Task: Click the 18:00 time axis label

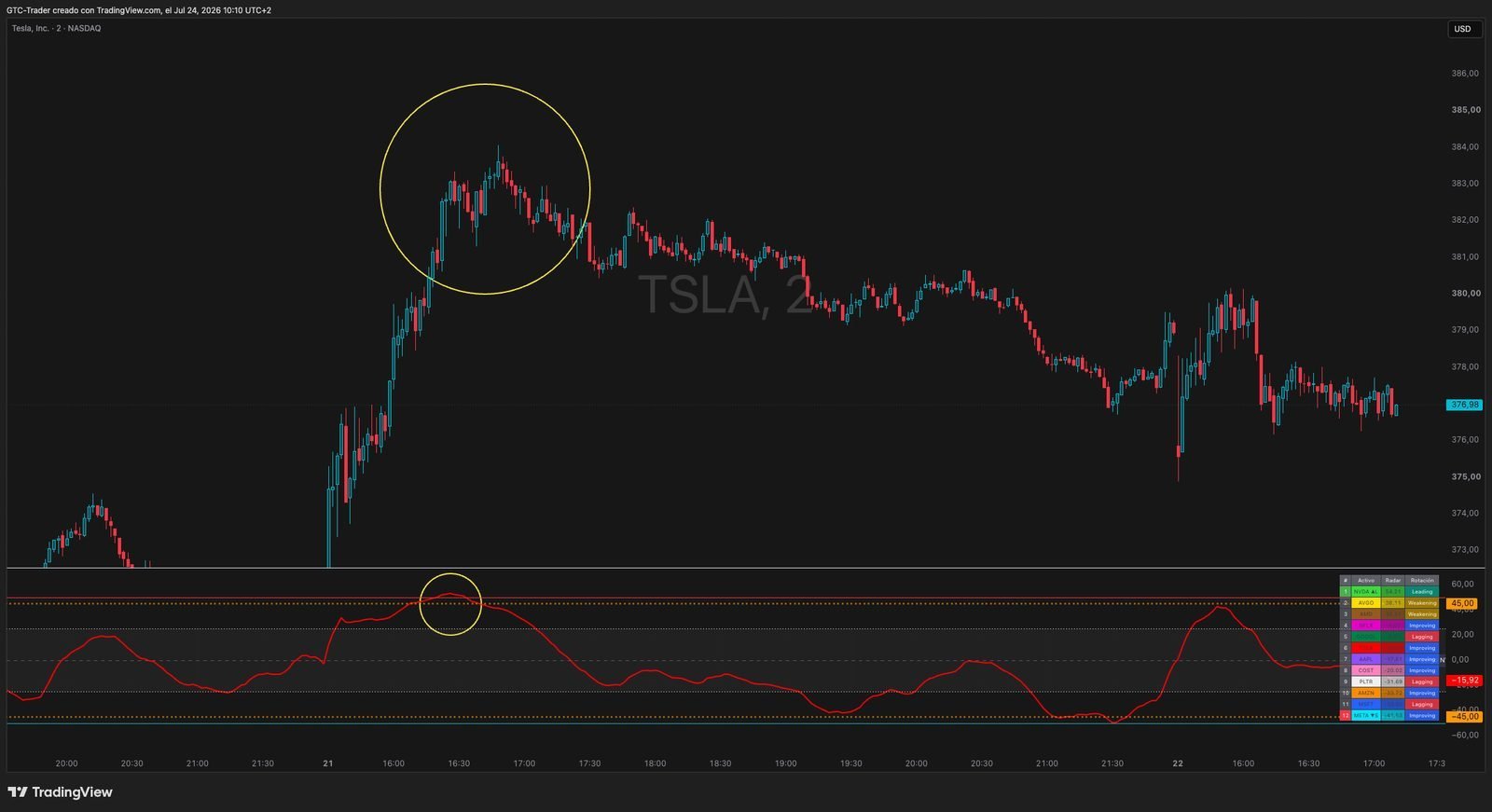Action: click(655, 764)
